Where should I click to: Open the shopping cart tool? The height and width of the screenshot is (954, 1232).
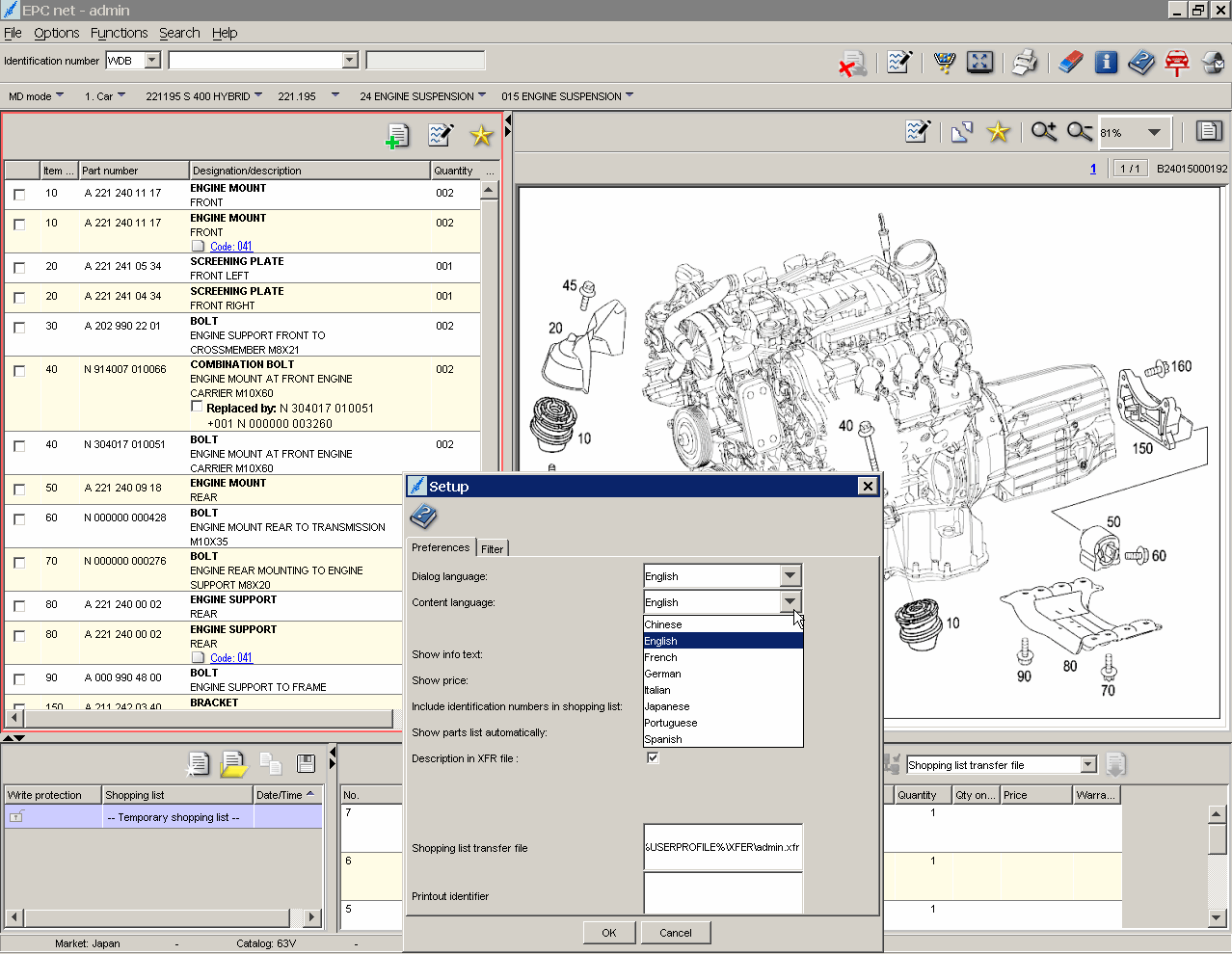(x=944, y=62)
